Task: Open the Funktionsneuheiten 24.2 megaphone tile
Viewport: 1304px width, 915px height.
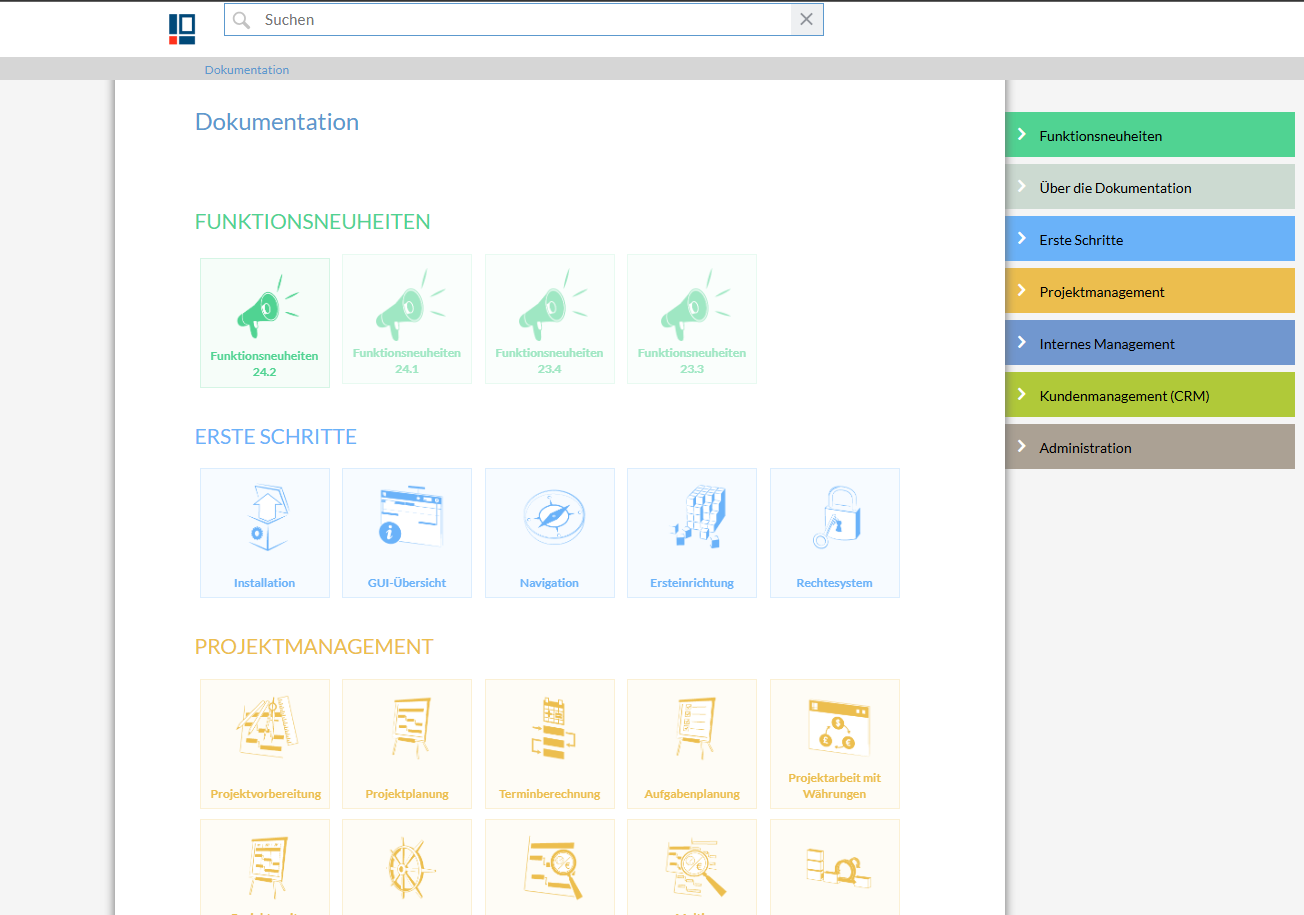Action: (x=265, y=323)
